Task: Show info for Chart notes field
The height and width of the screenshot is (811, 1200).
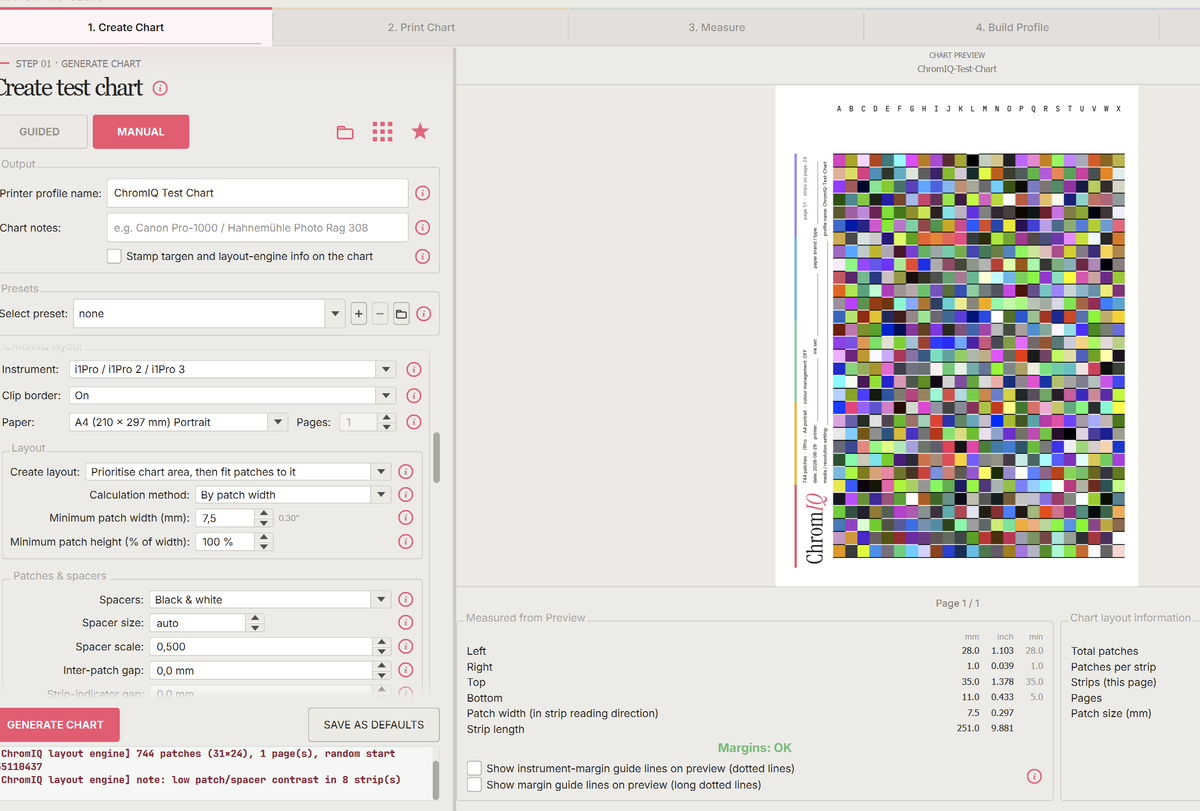Action: [x=422, y=228]
